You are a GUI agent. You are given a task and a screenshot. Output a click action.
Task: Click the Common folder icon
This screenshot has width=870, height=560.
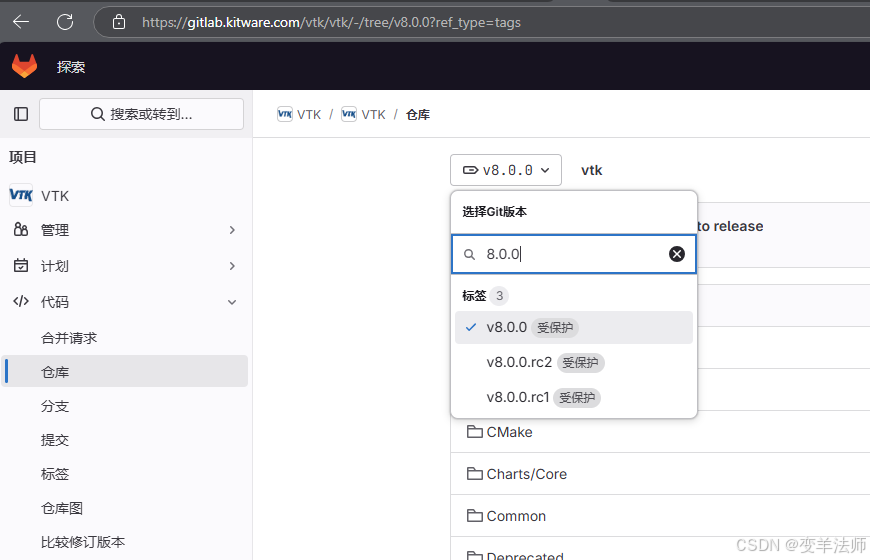tap(474, 516)
